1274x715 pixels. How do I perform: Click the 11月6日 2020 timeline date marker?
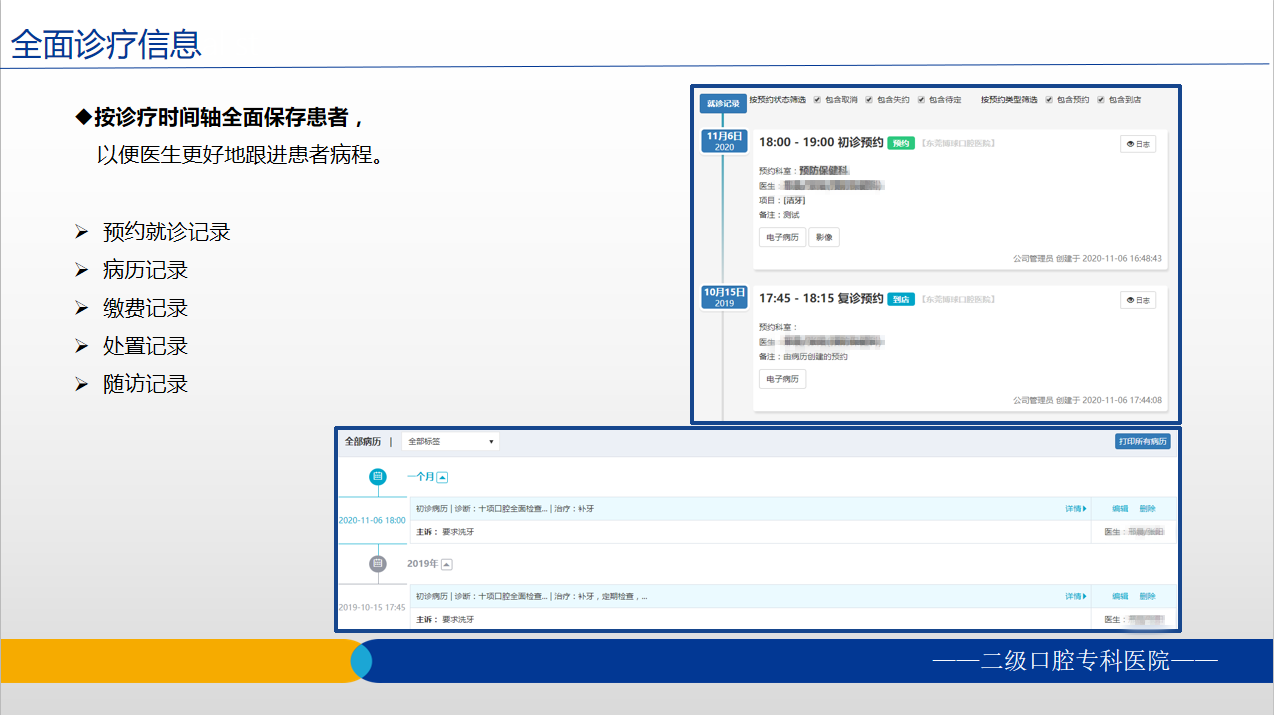(x=723, y=141)
